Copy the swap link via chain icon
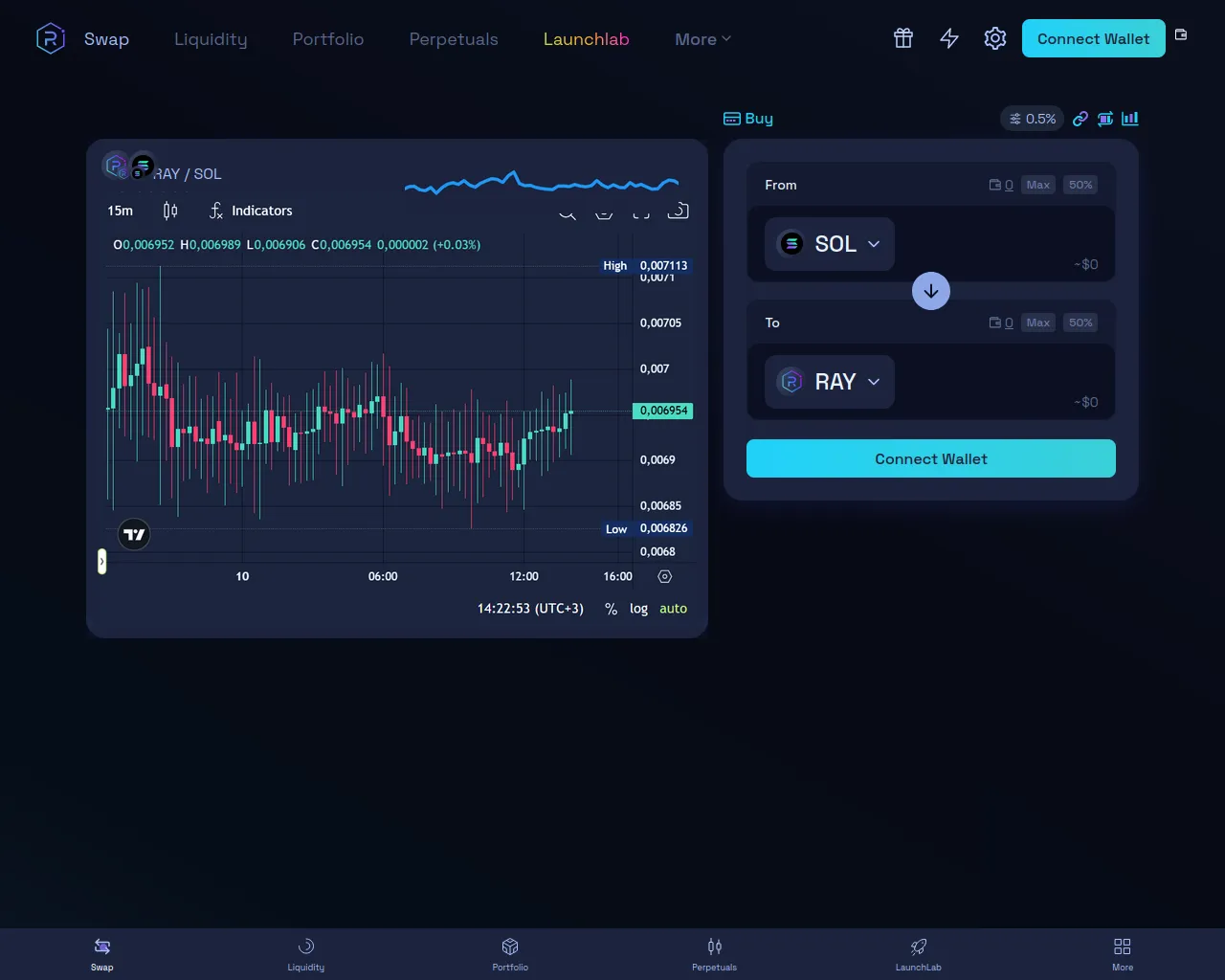 pos(1080,119)
